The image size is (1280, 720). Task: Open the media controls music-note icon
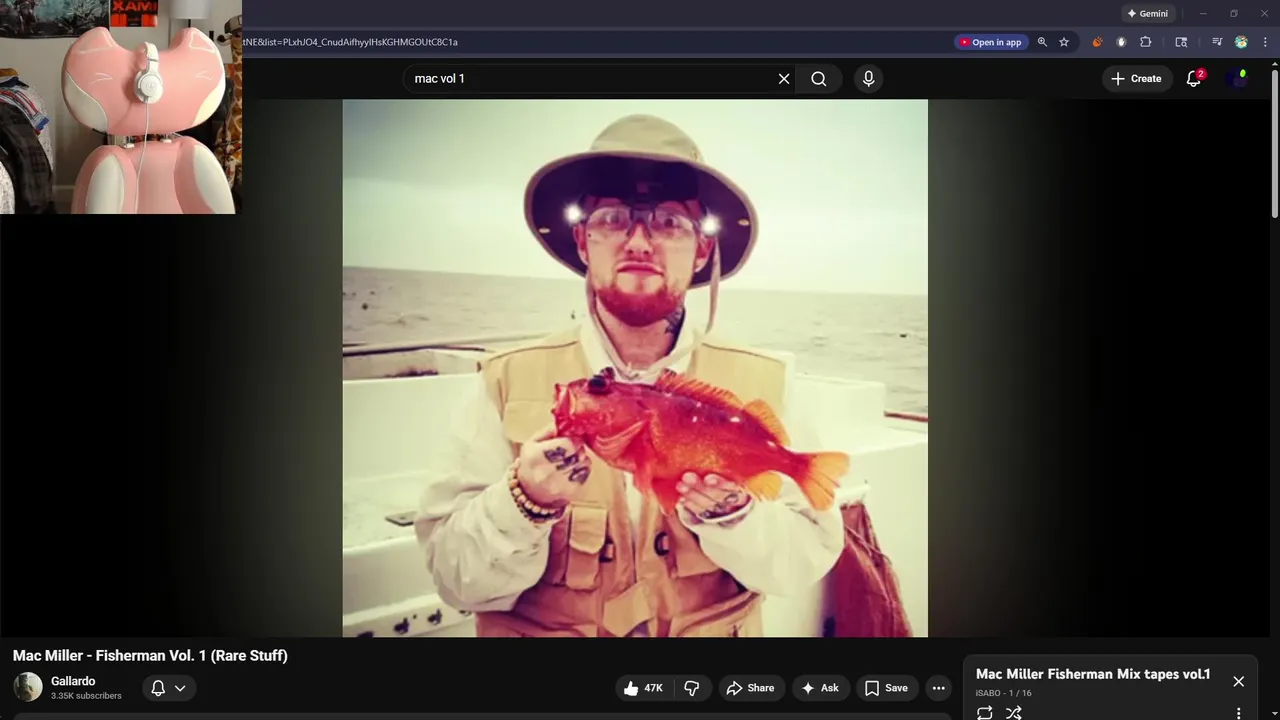[x=1217, y=42]
